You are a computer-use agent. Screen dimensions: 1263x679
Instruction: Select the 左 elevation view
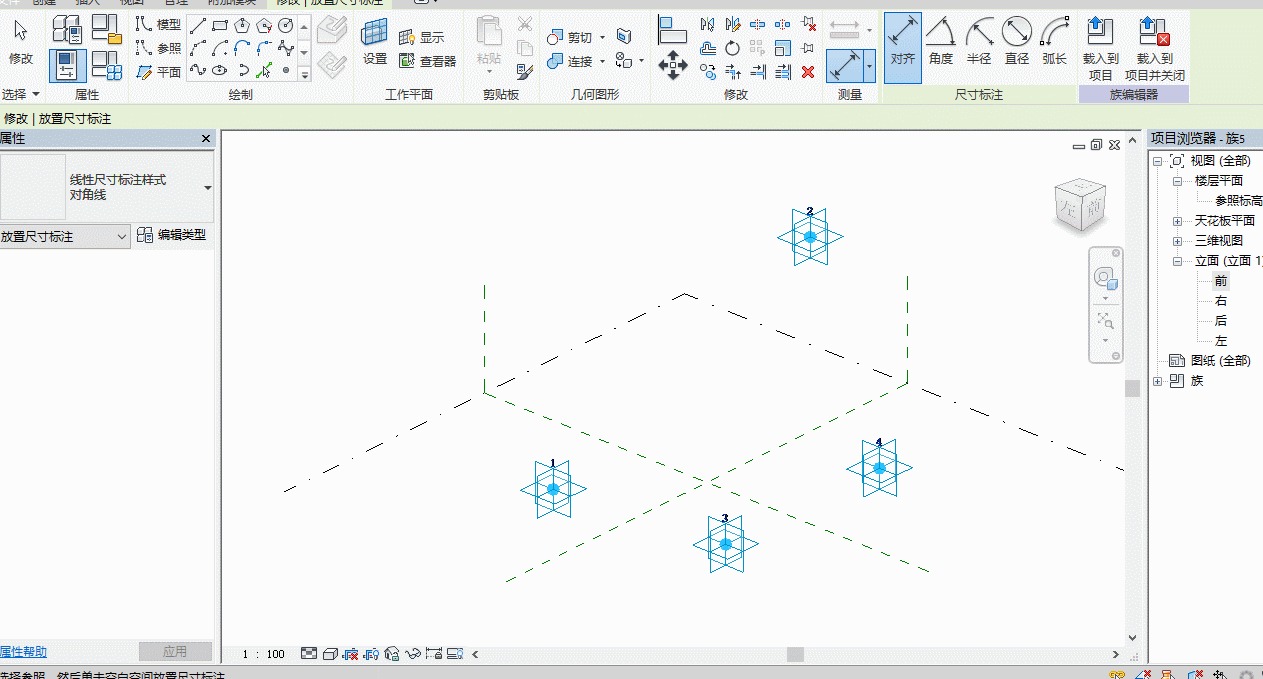1221,341
